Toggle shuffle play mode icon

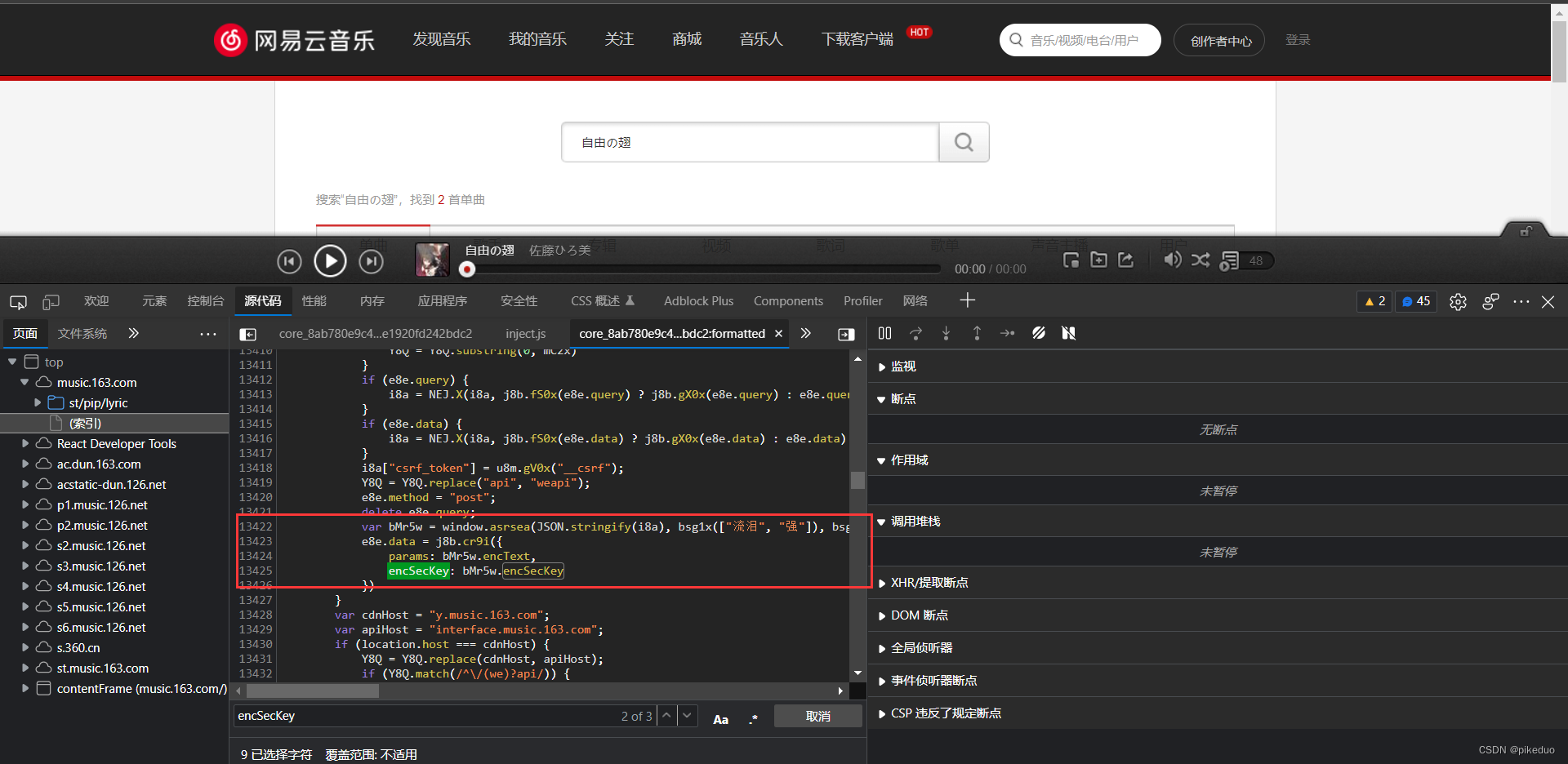[x=1200, y=260]
